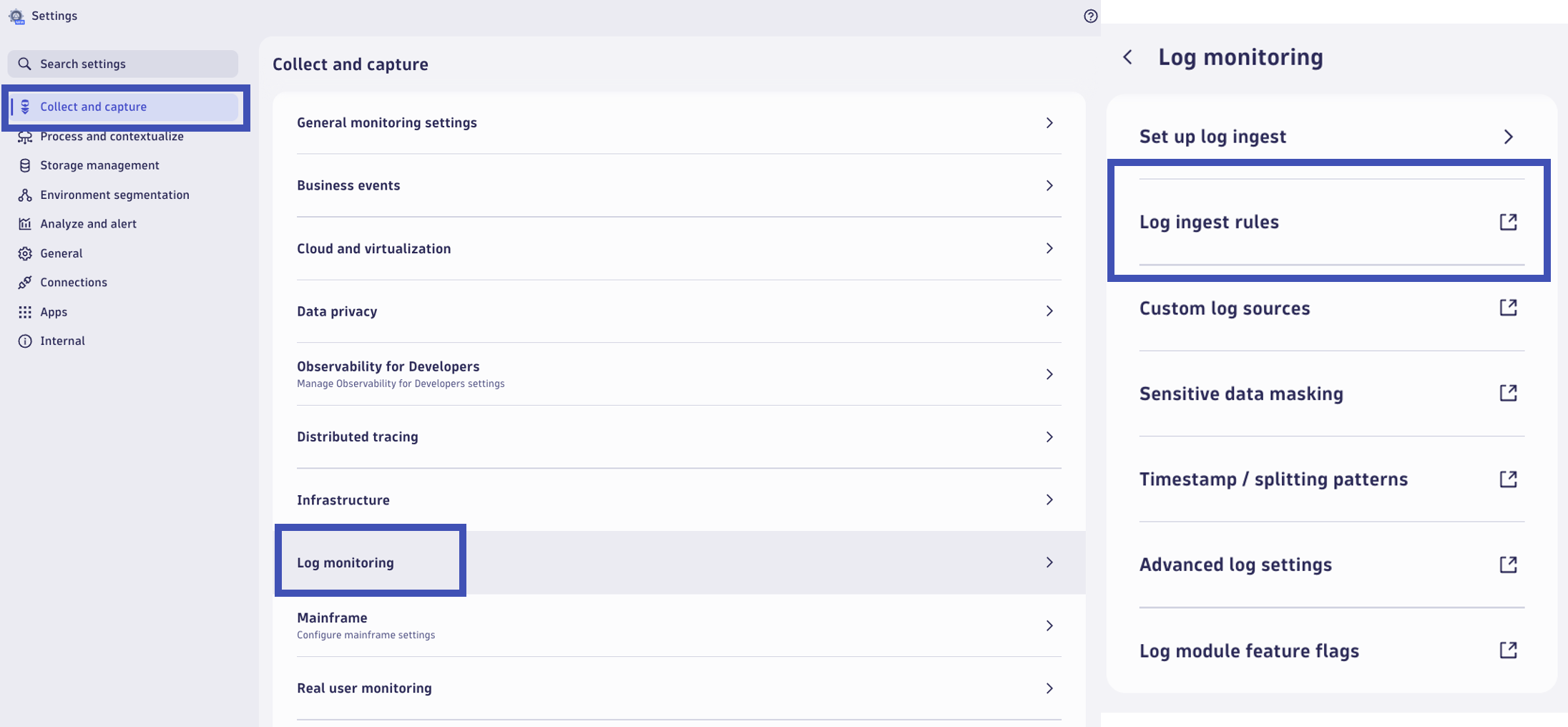Click the Environment segmentation icon
The width and height of the screenshot is (1568, 727).
[x=25, y=195]
